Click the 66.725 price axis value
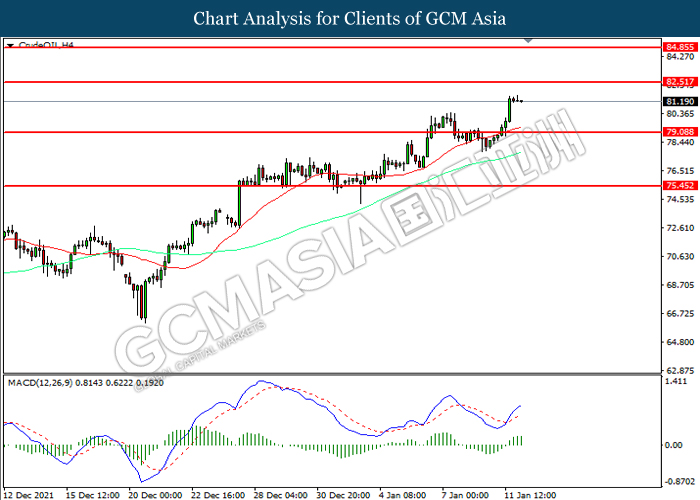 (680, 314)
